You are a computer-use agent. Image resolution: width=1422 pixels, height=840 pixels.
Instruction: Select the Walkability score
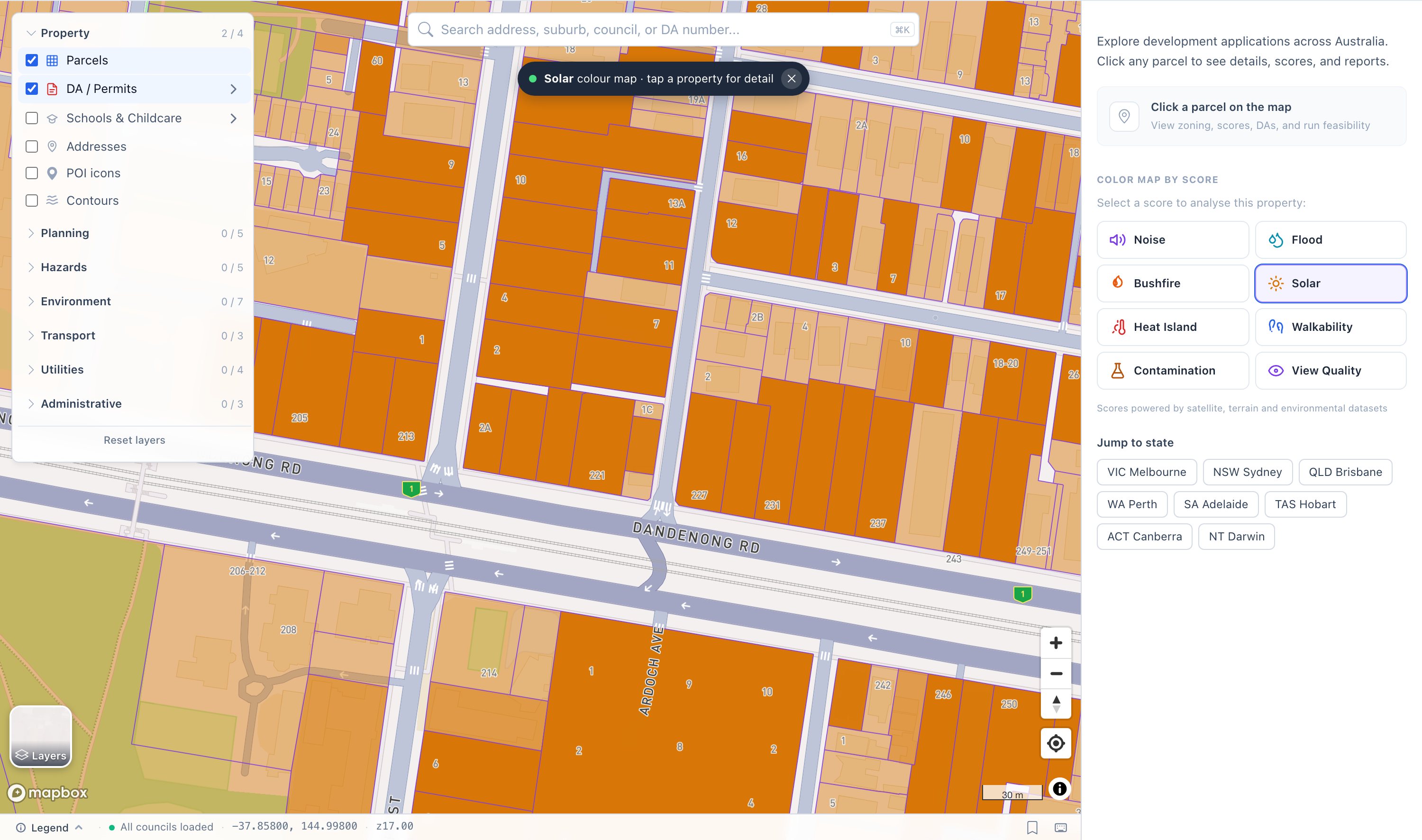1331,327
